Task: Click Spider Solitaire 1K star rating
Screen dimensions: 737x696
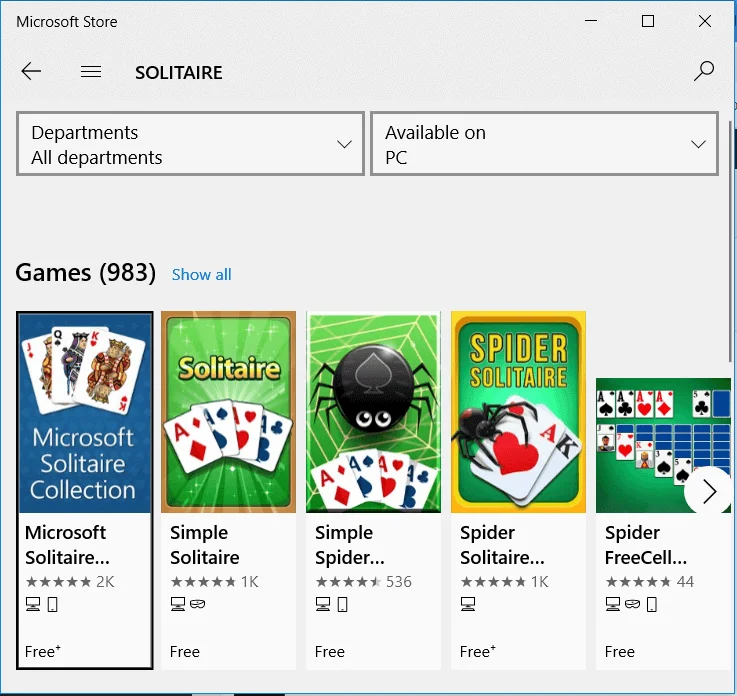Action: tap(504, 582)
